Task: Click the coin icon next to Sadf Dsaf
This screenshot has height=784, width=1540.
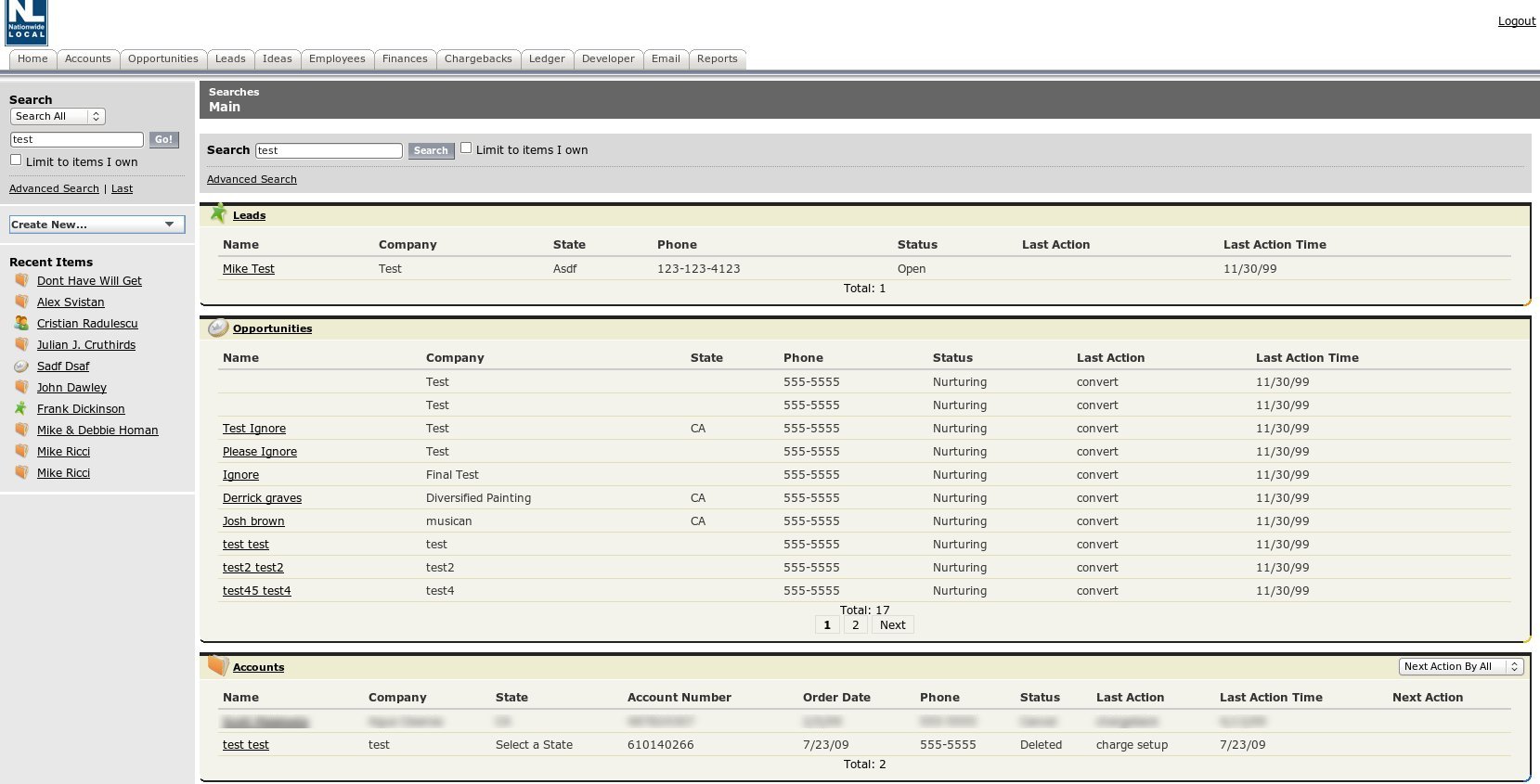Action: point(21,366)
